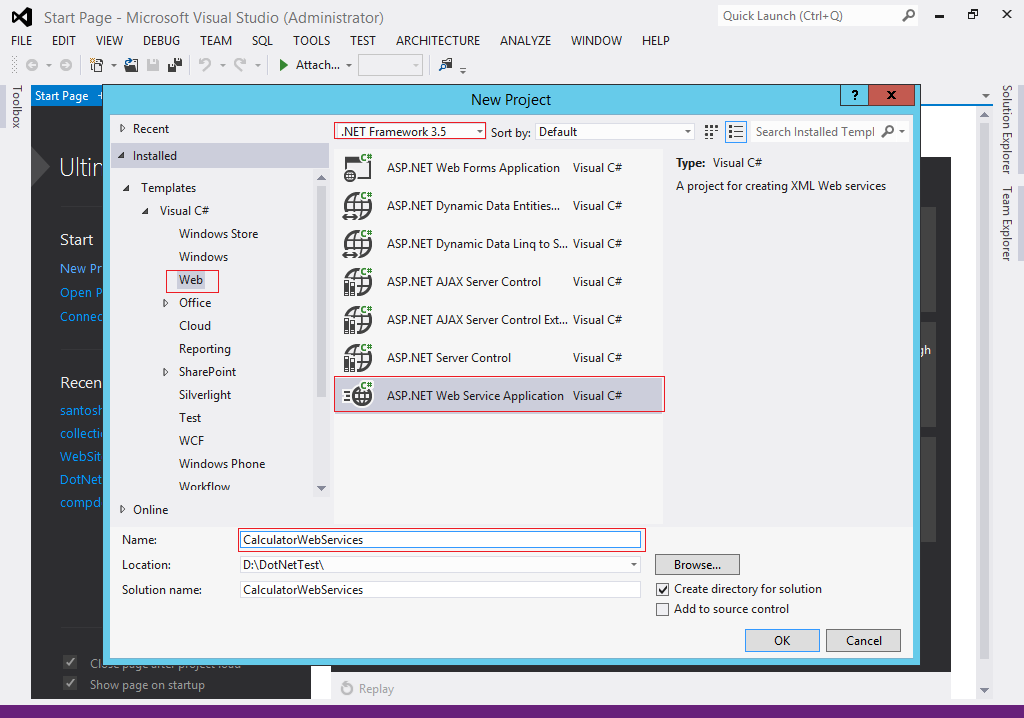Click the Undo toolbar icon
Screen dimensions: 1024x718
click(205, 65)
